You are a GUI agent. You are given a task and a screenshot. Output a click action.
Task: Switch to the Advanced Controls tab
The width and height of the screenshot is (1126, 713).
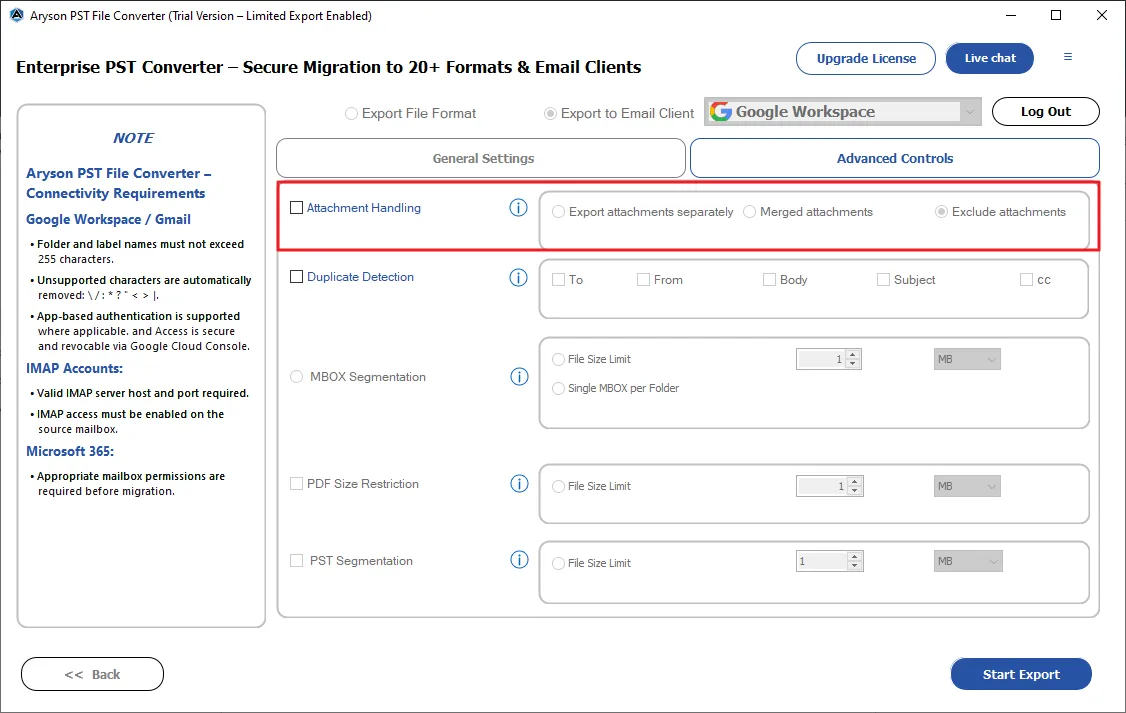coord(895,158)
